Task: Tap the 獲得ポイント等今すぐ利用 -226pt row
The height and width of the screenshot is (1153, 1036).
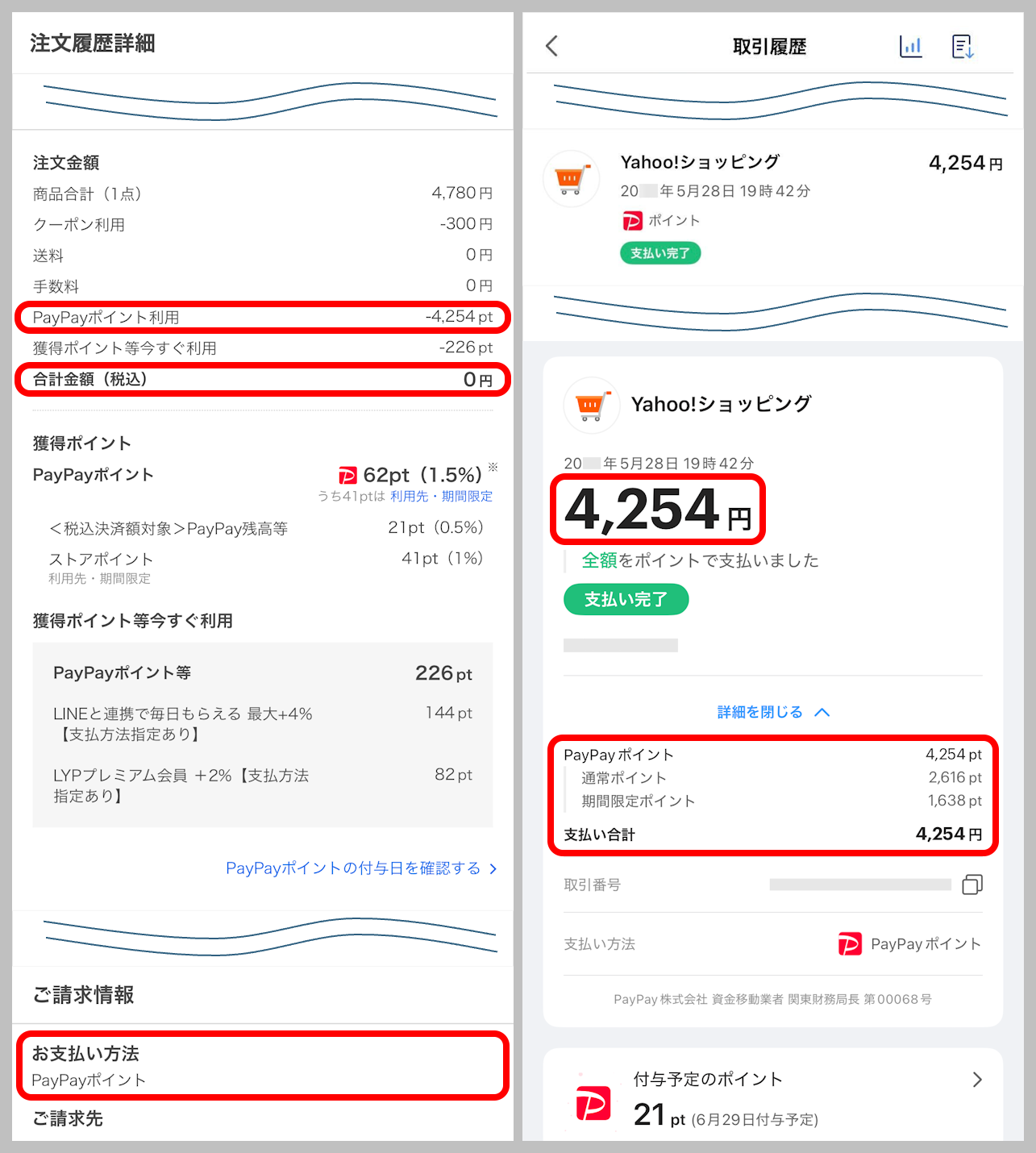Action: 263,348
